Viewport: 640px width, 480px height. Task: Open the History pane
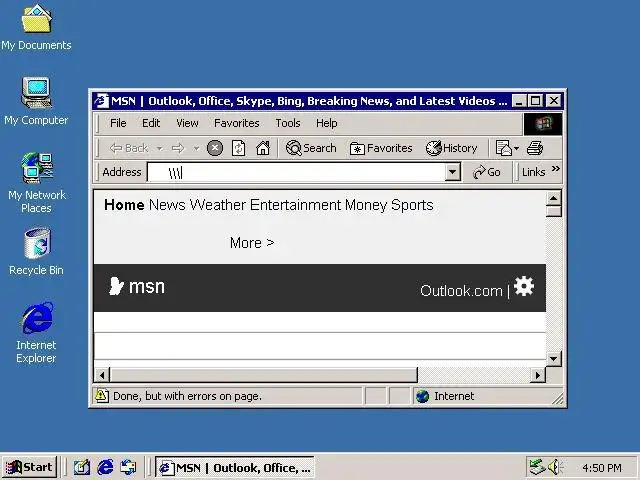point(451,148)
